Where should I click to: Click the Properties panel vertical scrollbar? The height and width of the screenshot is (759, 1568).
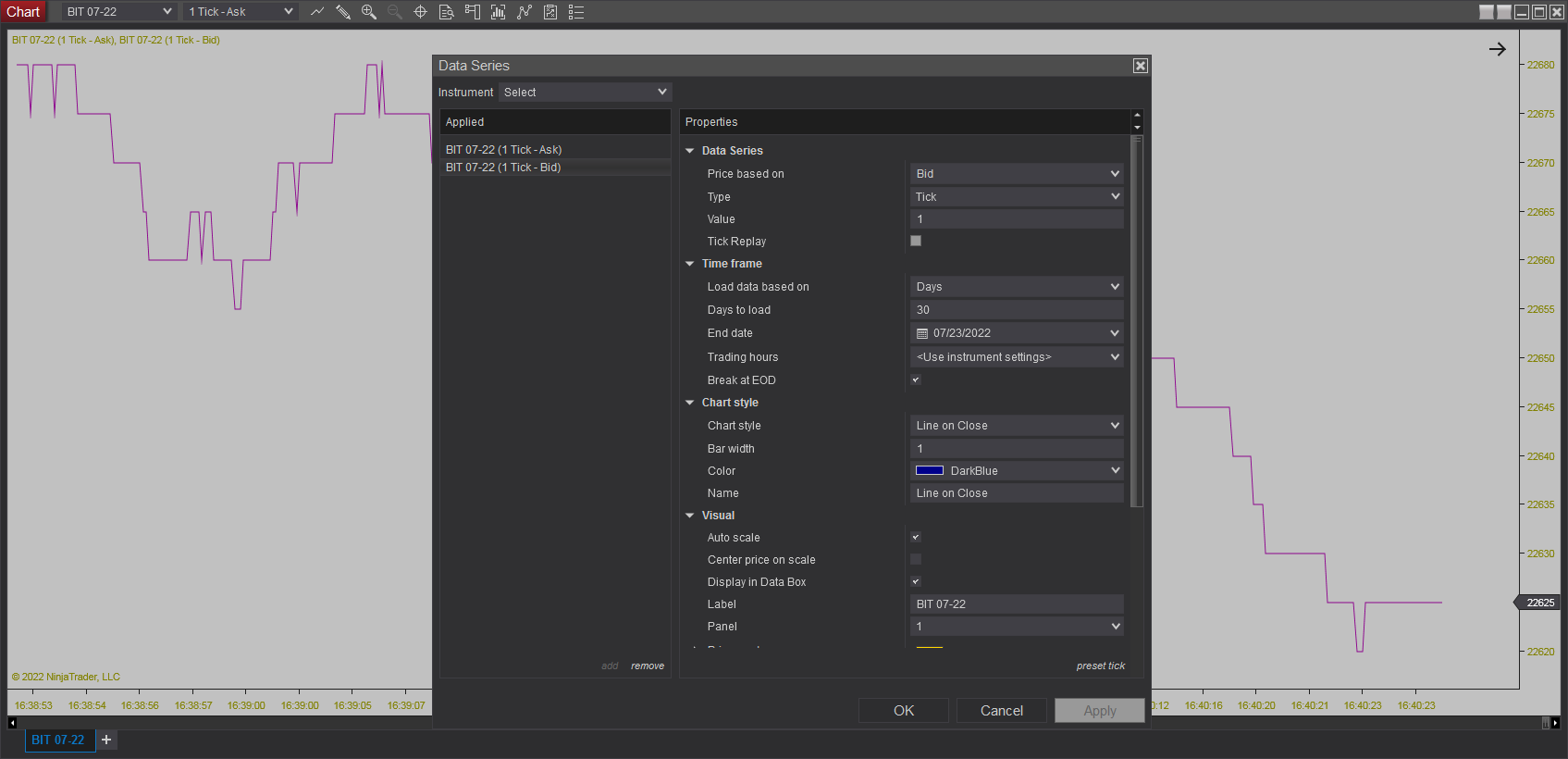coord(1137,321)
